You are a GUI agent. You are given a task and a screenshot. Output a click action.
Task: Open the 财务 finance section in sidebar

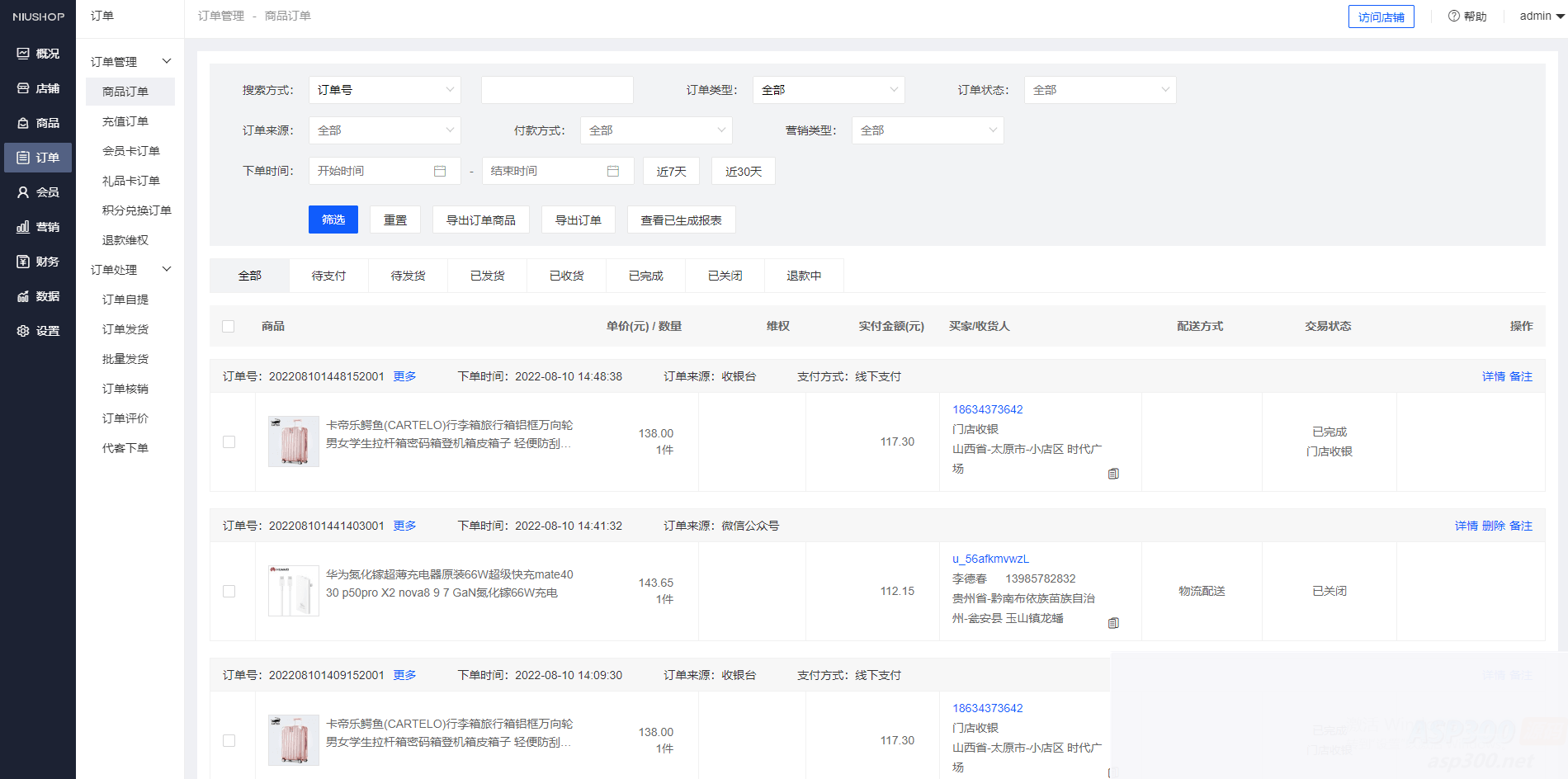point(37,261)
